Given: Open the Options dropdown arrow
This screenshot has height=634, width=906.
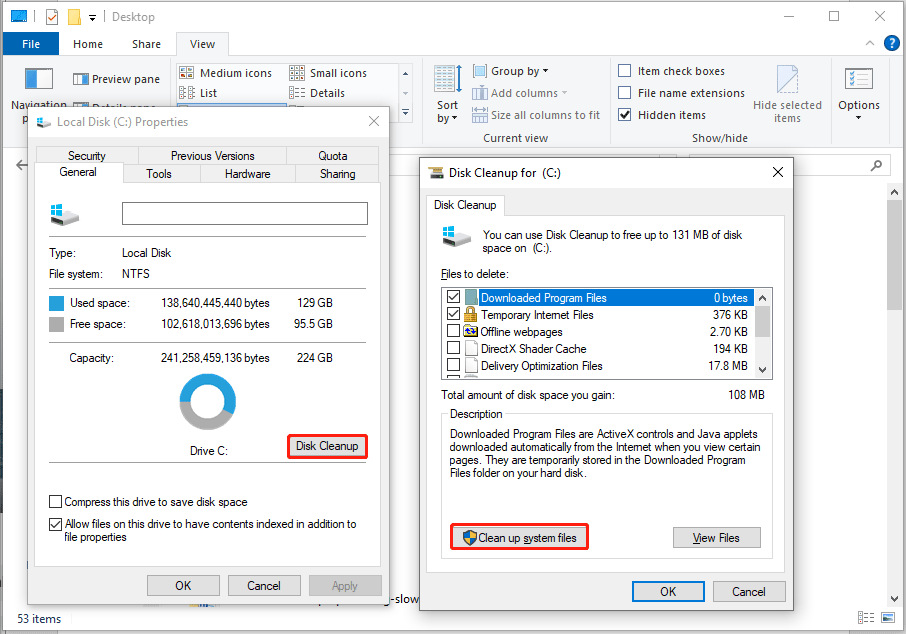Looking at the screenshot, I should tap(859, 118).
